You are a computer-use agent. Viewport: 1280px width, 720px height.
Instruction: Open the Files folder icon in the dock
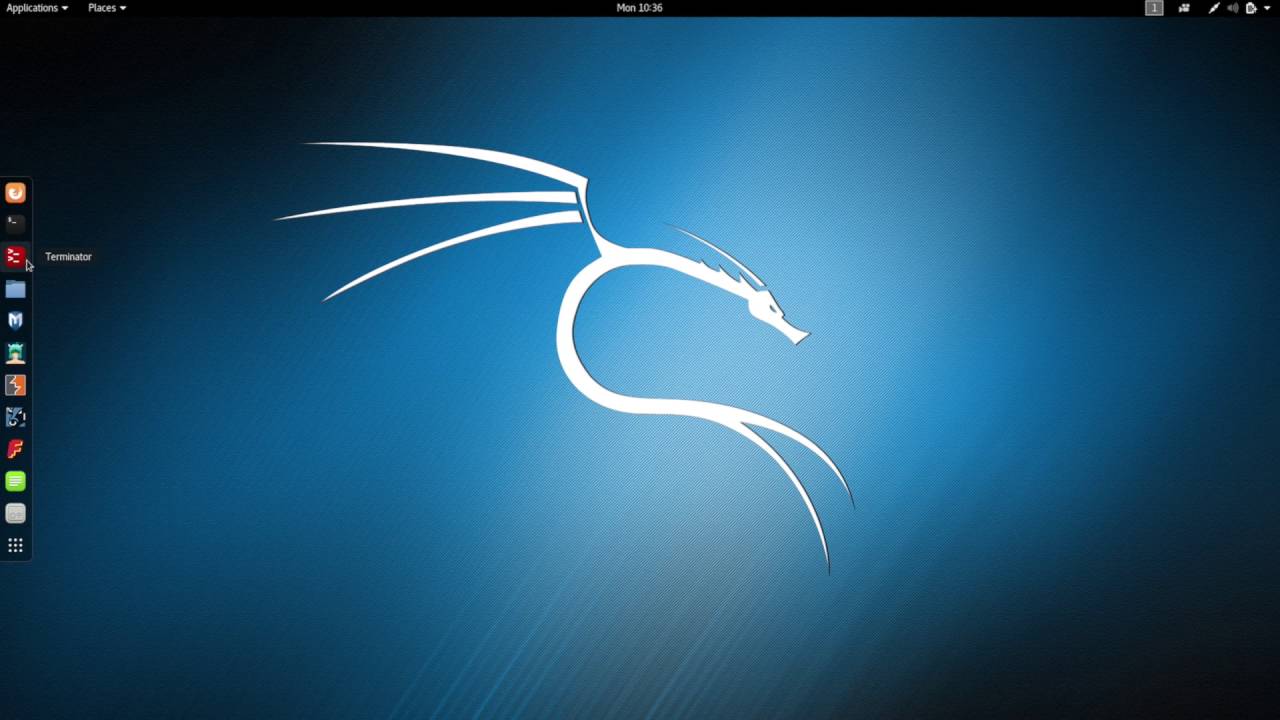point(15,289)
